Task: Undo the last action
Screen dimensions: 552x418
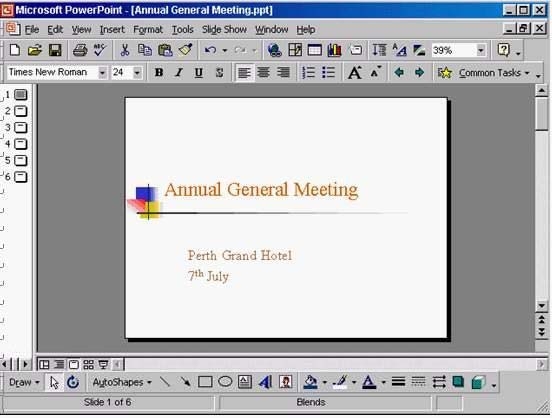Action: 211,50
